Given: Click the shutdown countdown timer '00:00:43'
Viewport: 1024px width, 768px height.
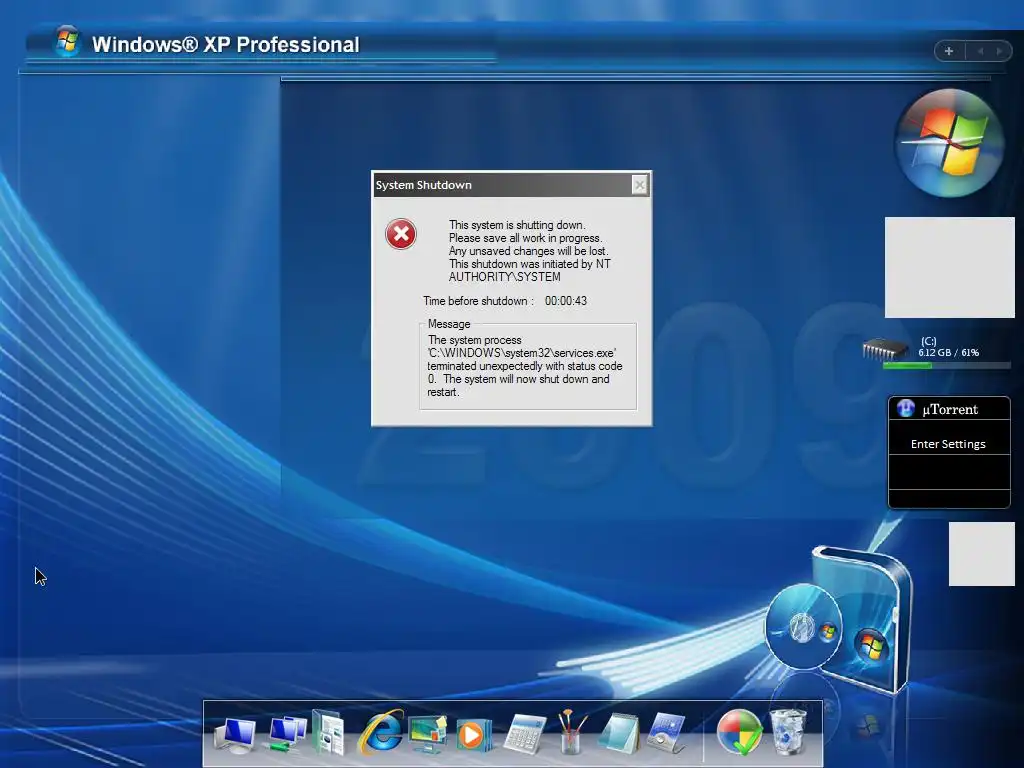Looking at the screenshot, I should [566, 301].
